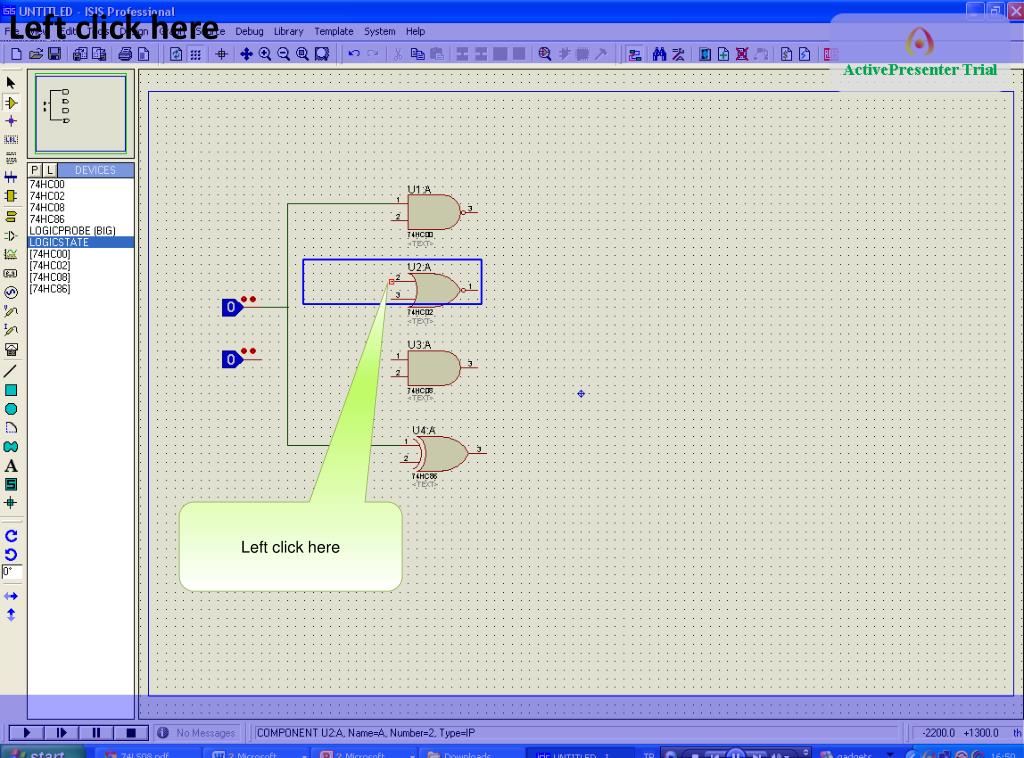Click the Zoom out magnifier icon

(x=283, y=54)
